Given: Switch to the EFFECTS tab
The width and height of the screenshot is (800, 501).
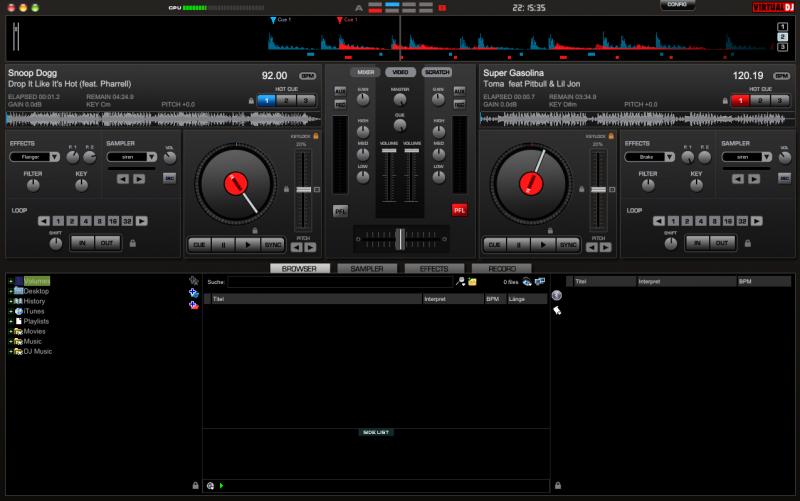Looking at the screenshot, I should tap(434, 268).
